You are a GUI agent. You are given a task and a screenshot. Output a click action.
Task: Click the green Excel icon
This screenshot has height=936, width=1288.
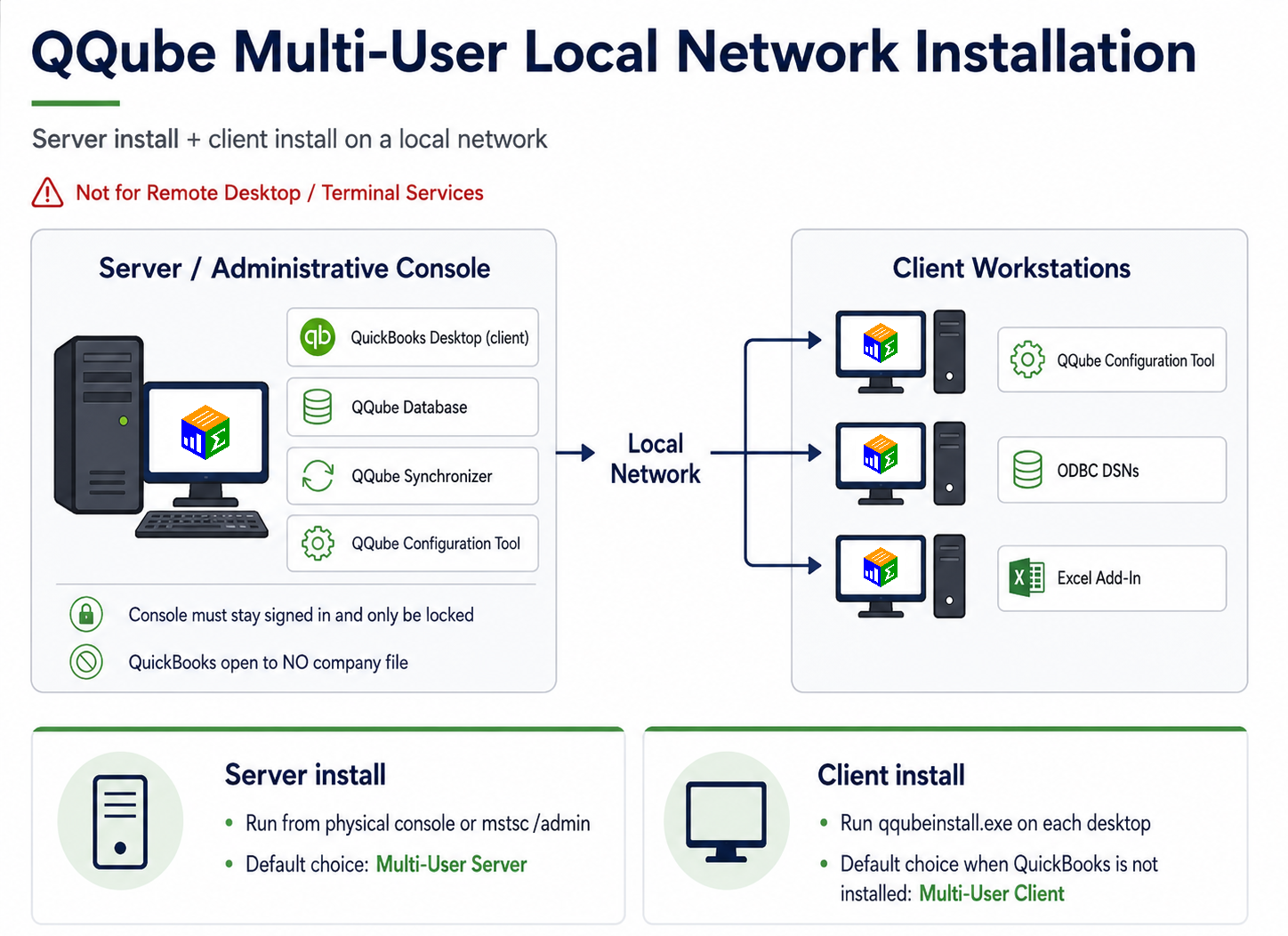pyautogui.click(x=1026, y=577)
